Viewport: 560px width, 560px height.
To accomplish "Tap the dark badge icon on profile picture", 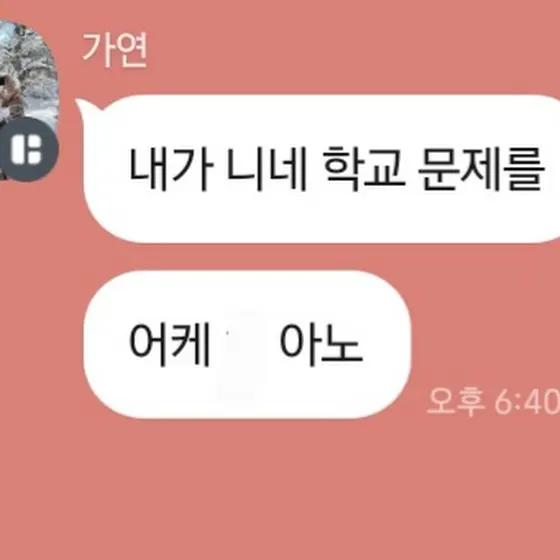I will 28,149.
